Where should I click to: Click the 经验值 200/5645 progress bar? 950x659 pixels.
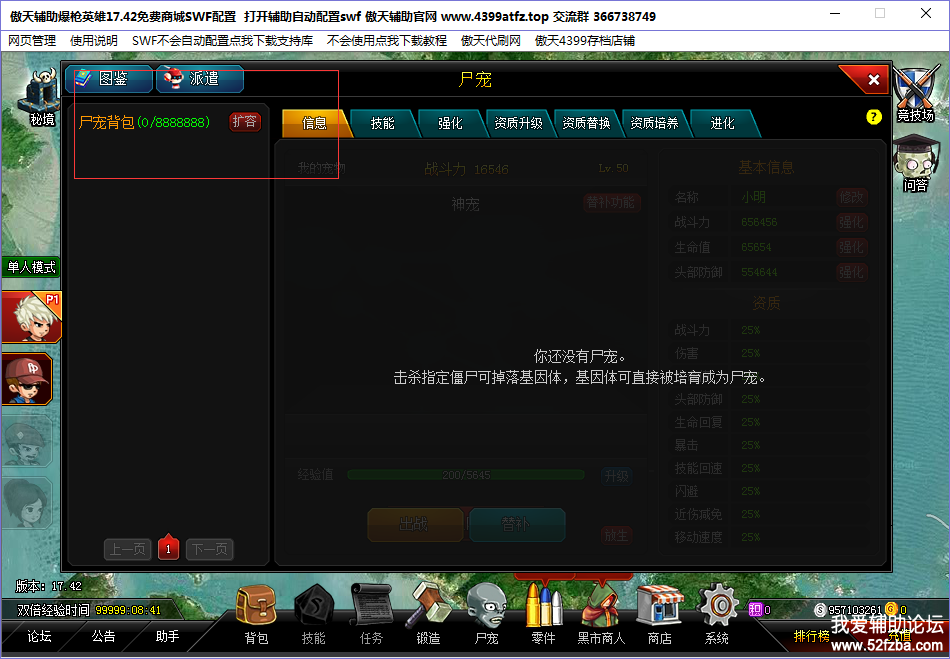[466, 475]
